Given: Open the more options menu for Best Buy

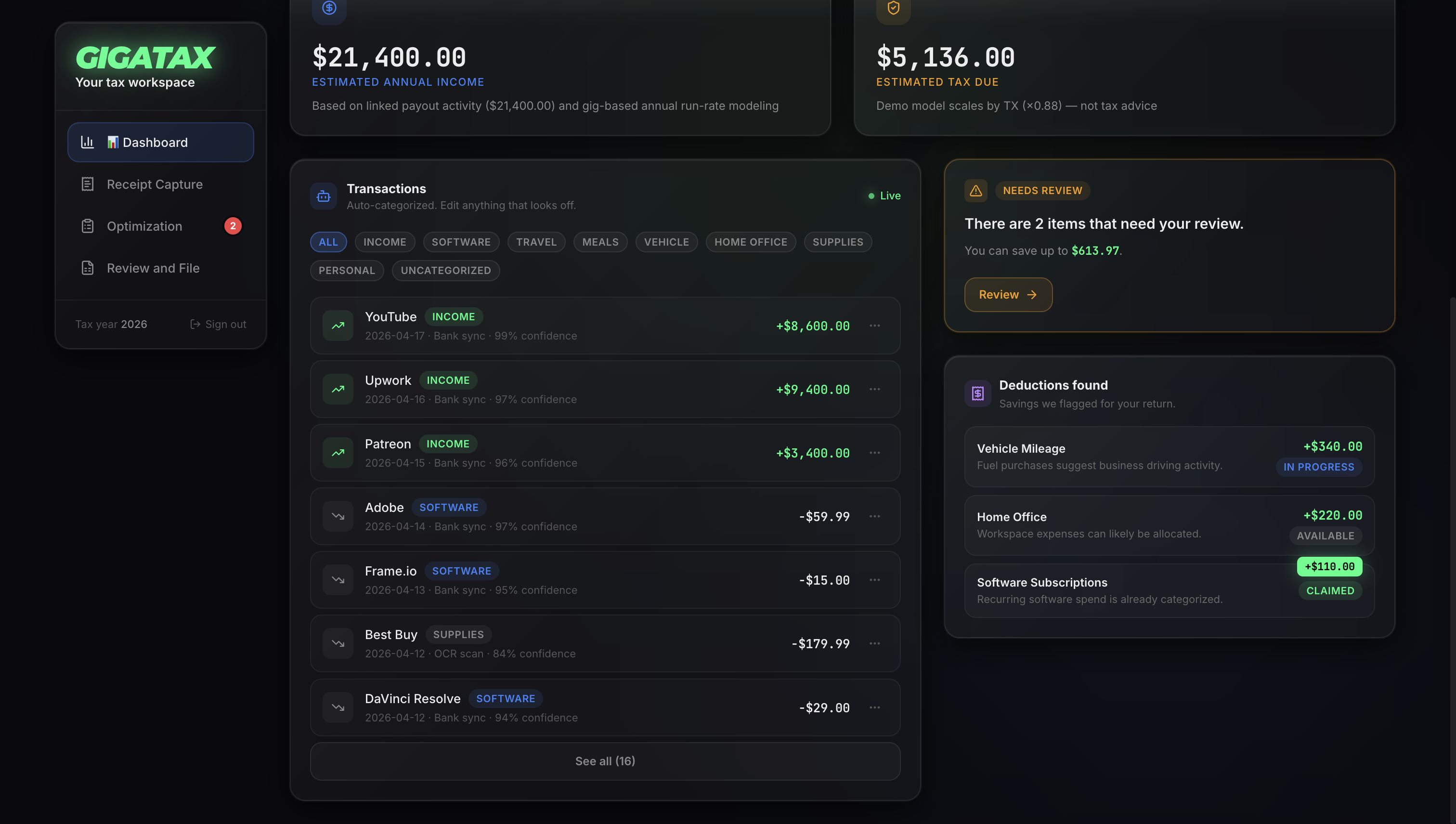Looking at the screenshot, I should tap(874, 643).
